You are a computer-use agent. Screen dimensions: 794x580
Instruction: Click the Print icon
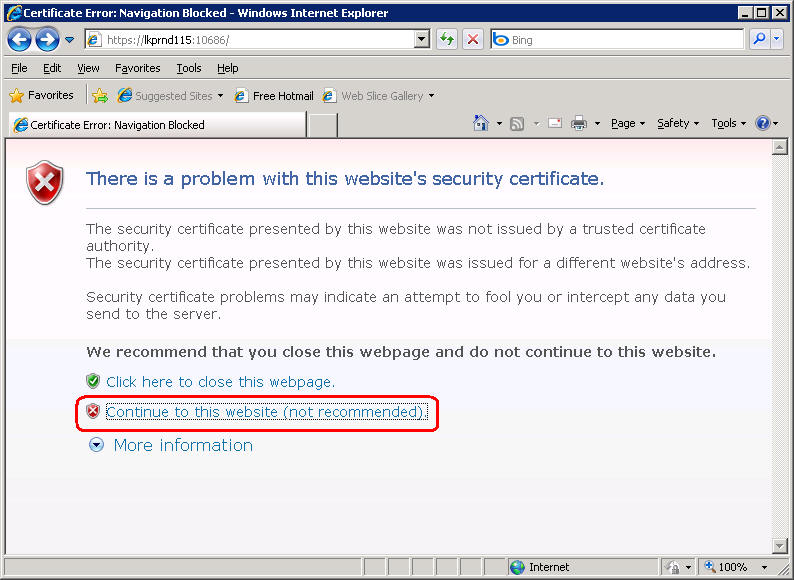[x=578, y=123]
